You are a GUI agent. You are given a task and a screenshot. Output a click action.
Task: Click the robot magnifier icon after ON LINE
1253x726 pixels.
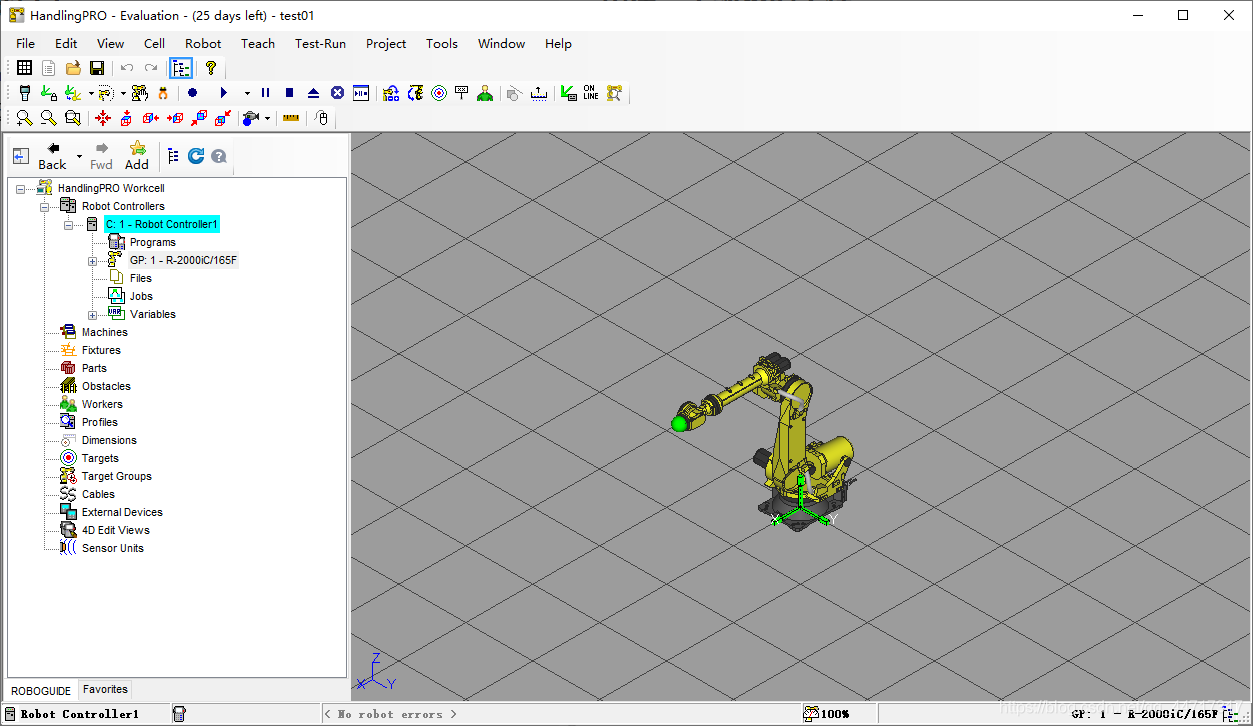615,93
